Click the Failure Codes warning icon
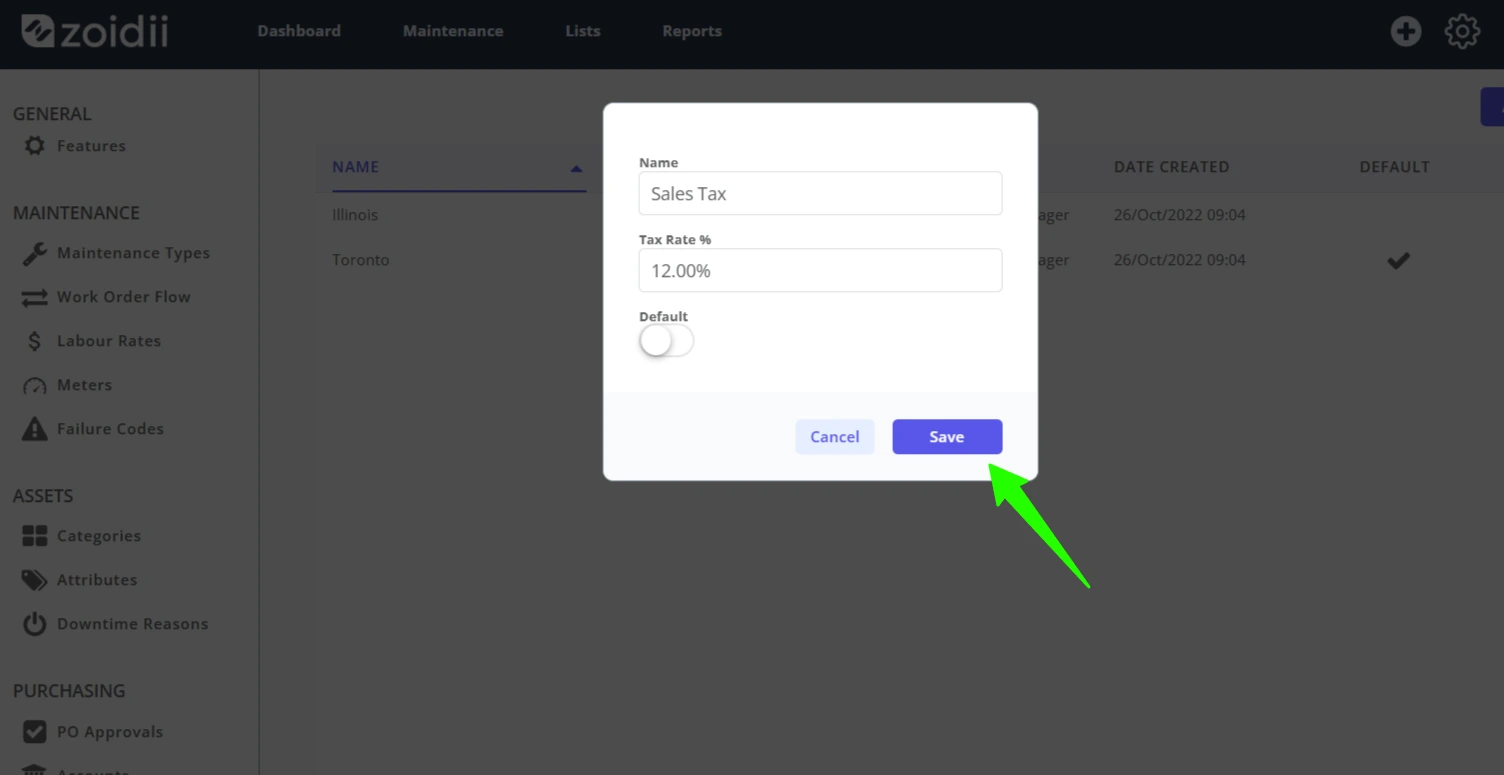 (35, 429)
